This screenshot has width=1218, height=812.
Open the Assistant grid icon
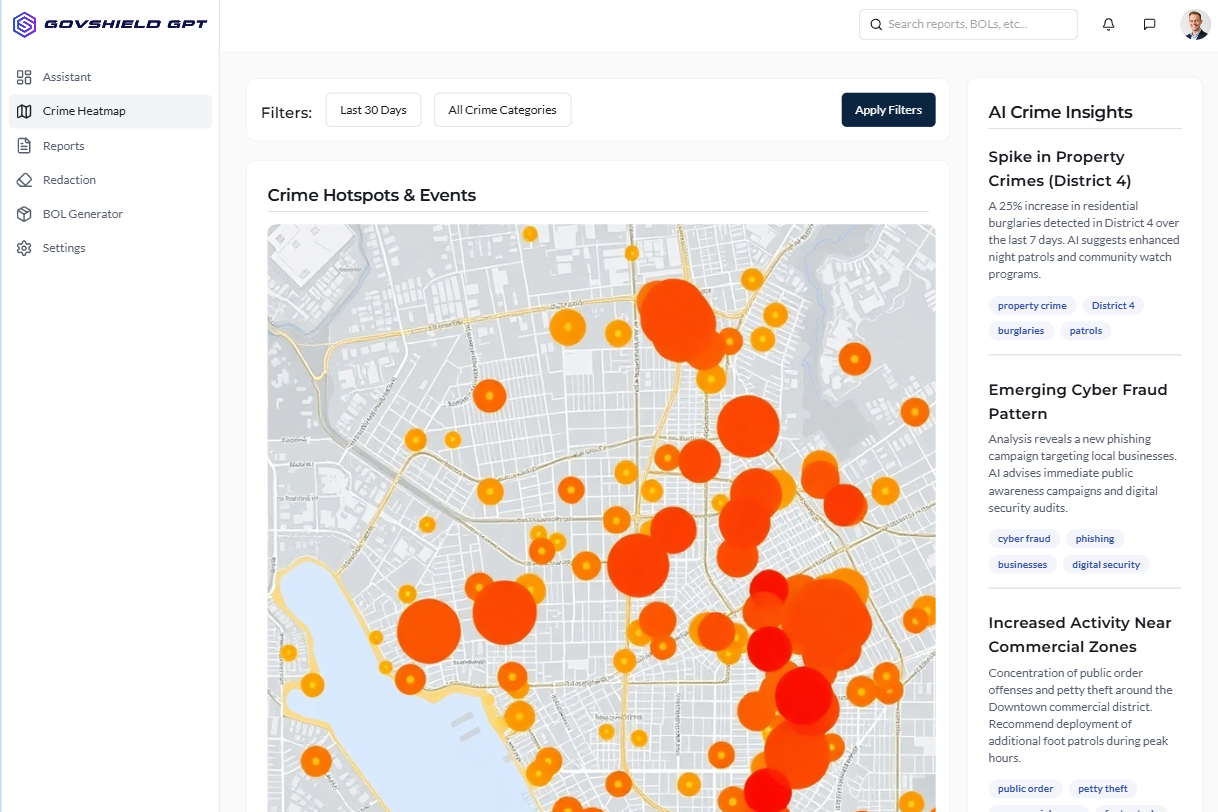tap(25, 77)
